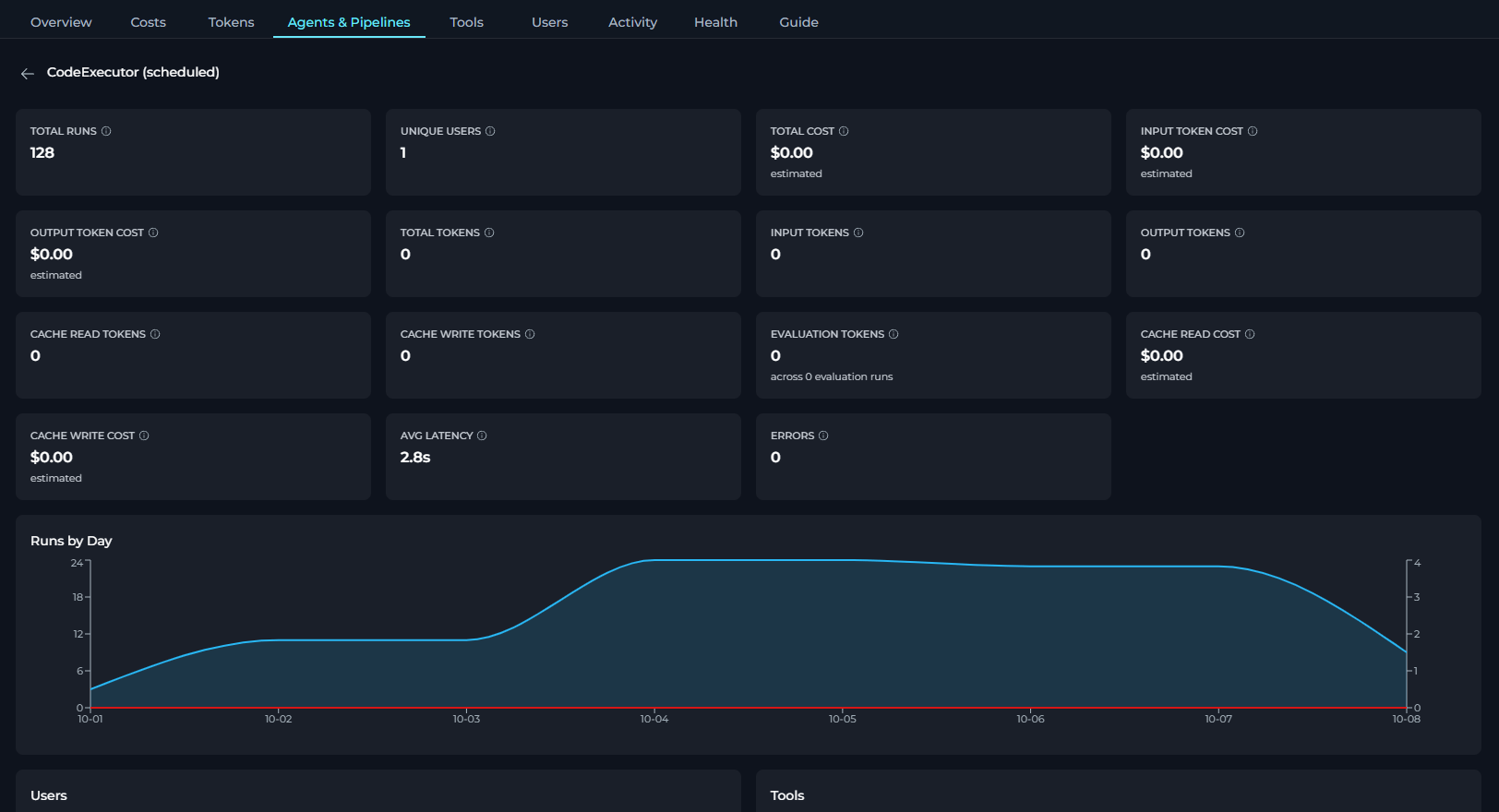Viewport: 1499px width, 812px height.
Task: Click the 10-07 date on chart axis
Action: tap(1218, 719)
